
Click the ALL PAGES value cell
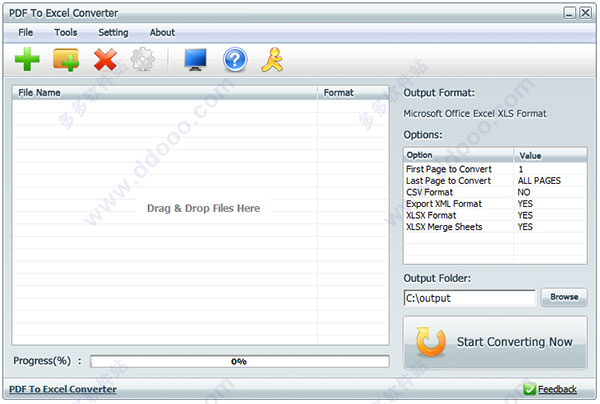(539, 181)
